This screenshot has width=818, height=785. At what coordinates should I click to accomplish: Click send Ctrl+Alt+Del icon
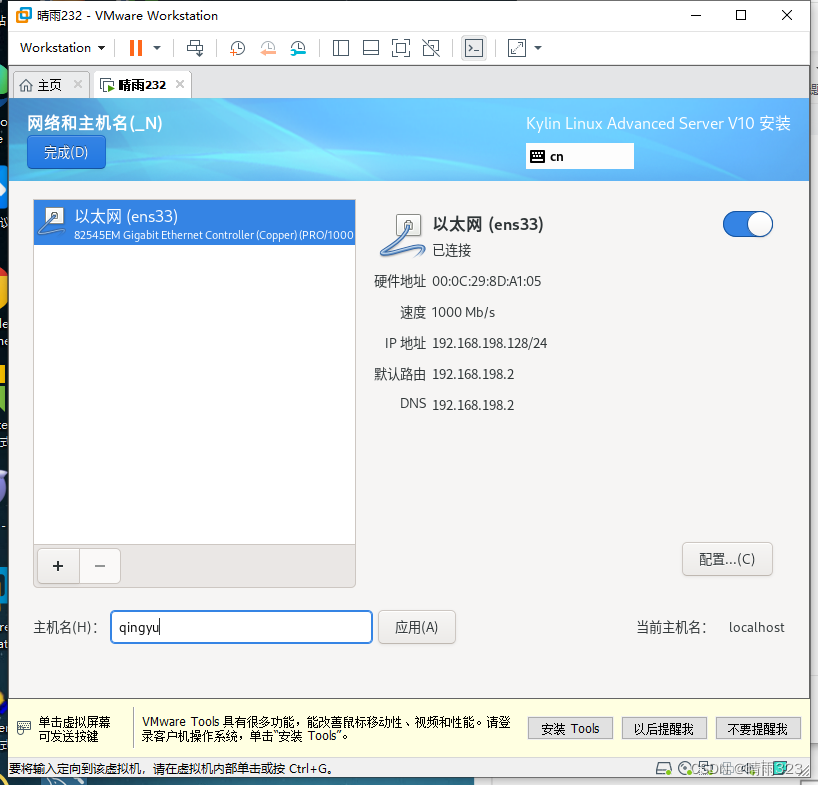pos(195,48)
